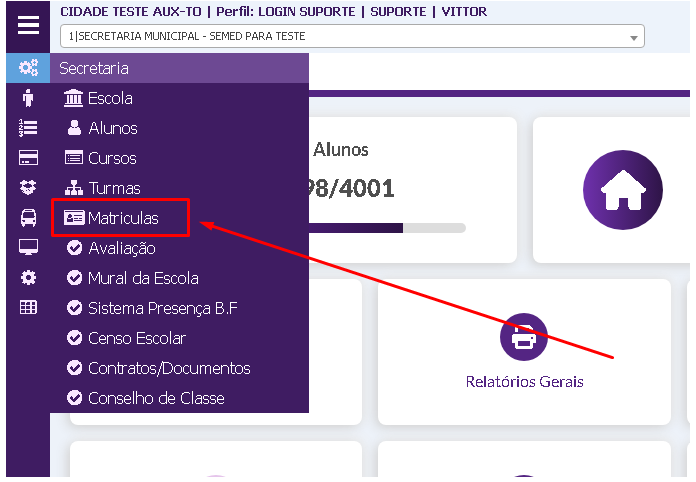Click the home icon card
The width and height of the screenshot is (696, 482).
[x=622, y=190]
